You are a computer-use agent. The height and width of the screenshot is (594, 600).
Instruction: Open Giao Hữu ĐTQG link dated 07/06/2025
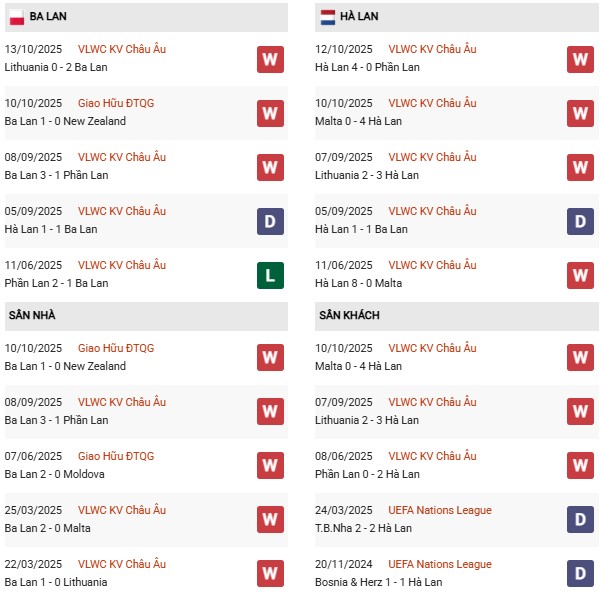click(x=116, y=457)
